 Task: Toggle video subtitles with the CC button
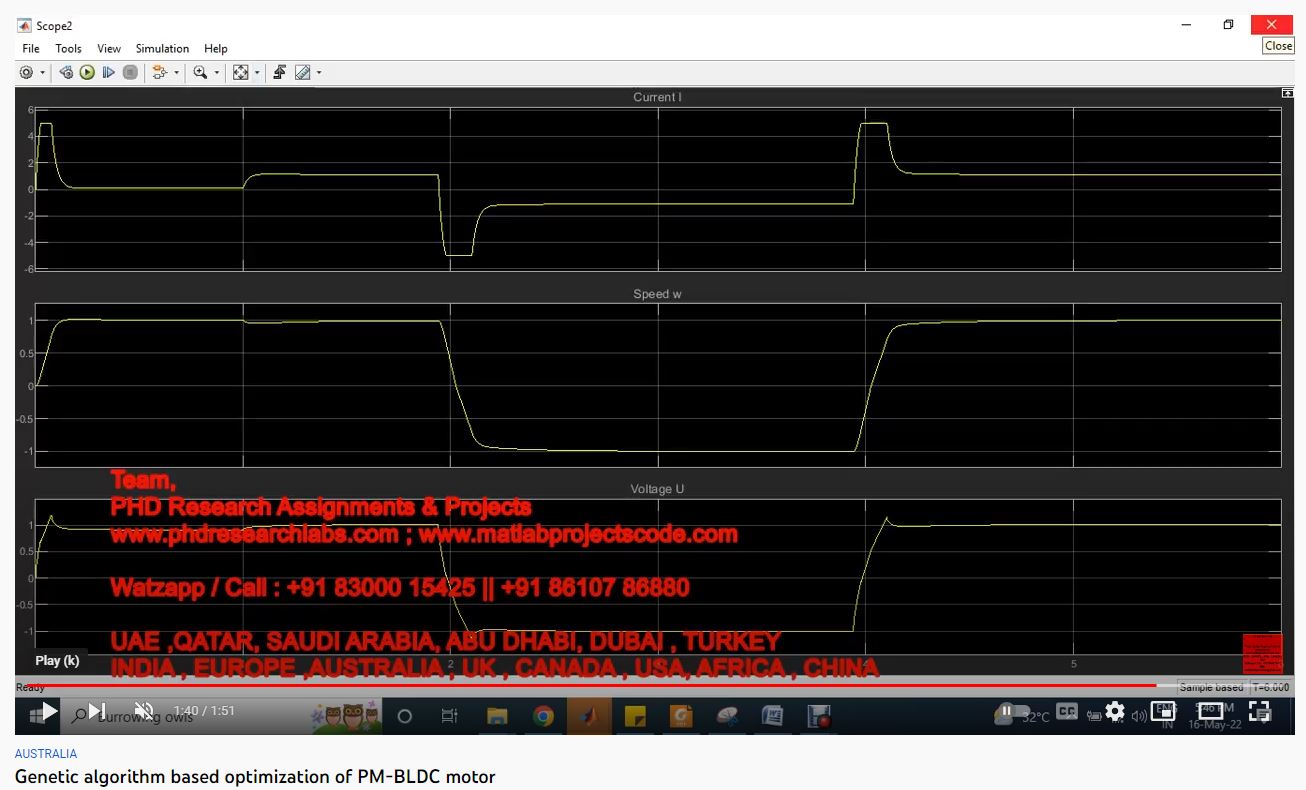pos(1067,711)
